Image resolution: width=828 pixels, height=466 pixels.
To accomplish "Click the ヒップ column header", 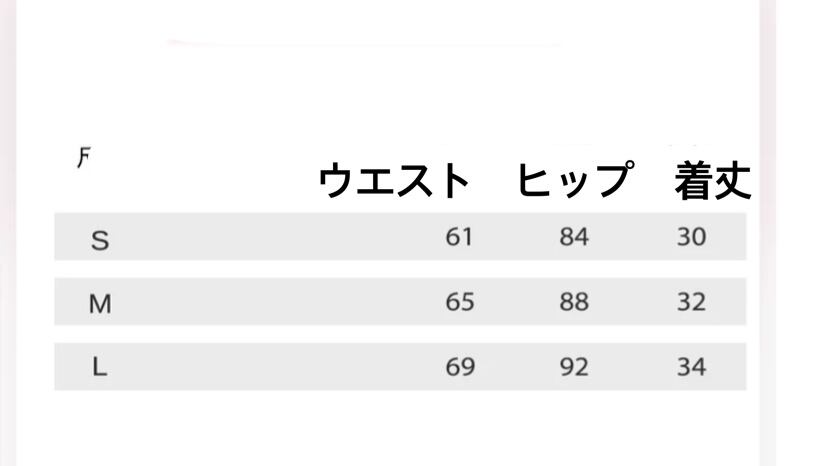I will 575,181.
